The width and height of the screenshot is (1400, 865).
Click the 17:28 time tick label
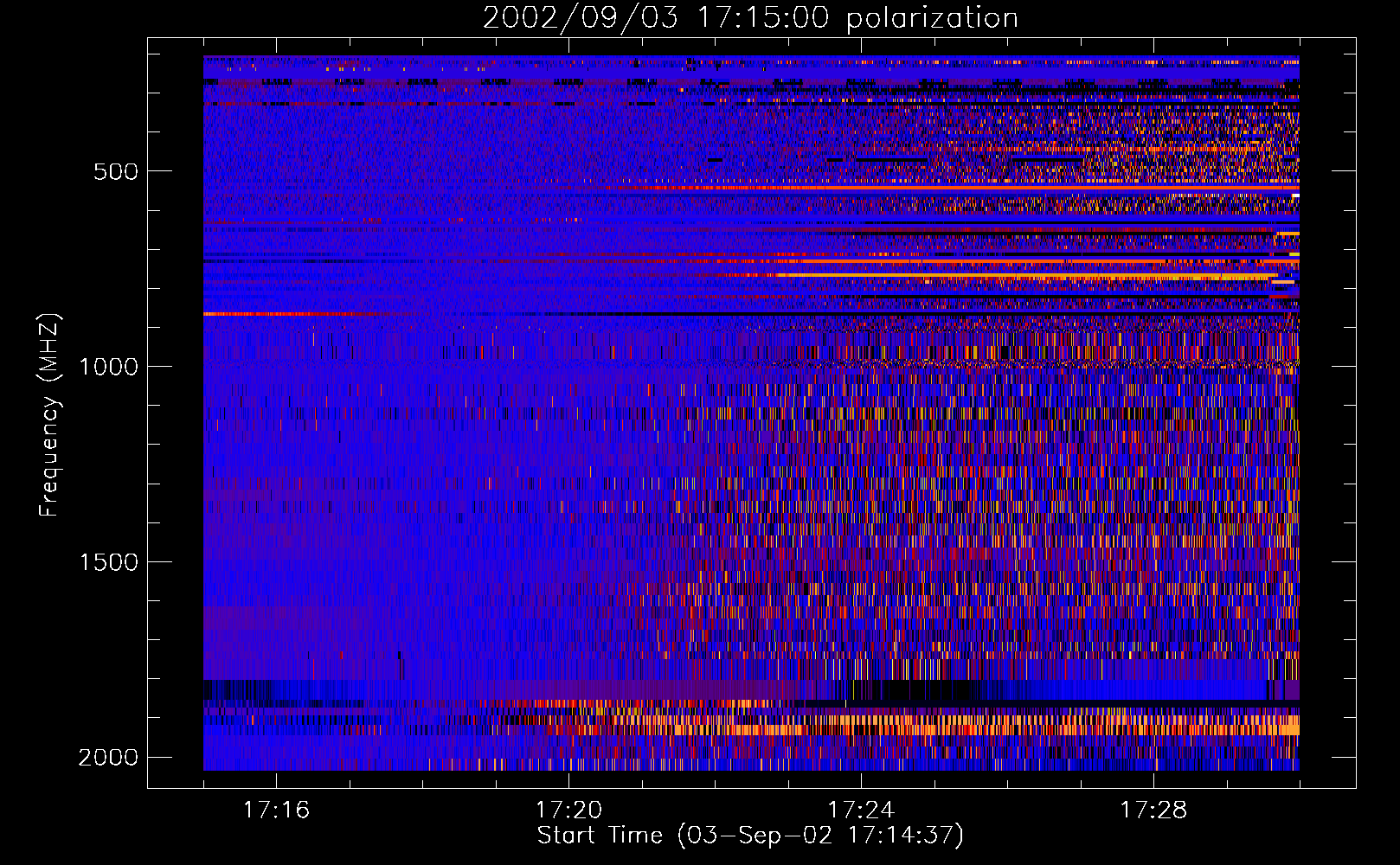pyautogui.click(x=1153, y=810)
